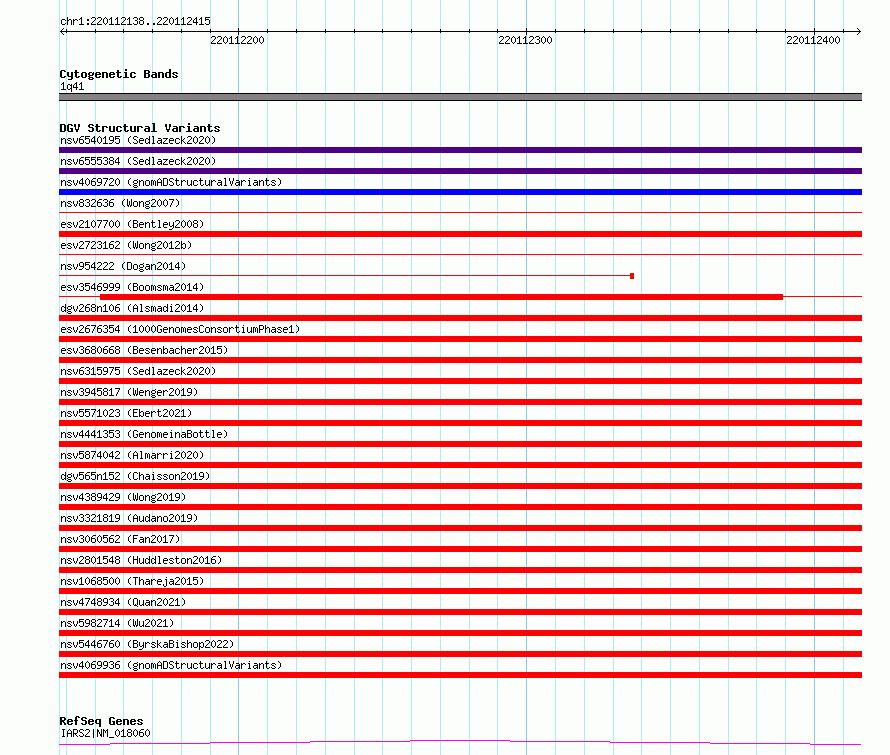This screenshot has width=890, height=755.
Task: Click the gray 1q41 cytogenetic band bar
Action: click(460, 97)
